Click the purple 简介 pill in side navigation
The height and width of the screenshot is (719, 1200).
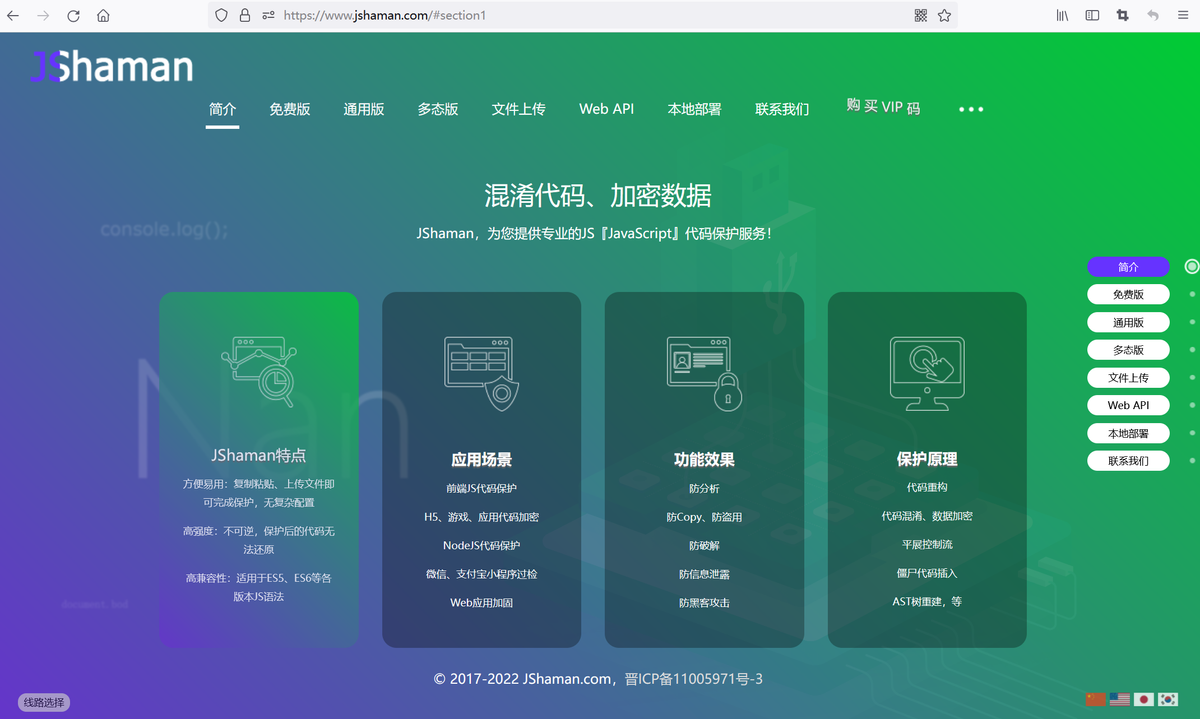click(1128, 267)
